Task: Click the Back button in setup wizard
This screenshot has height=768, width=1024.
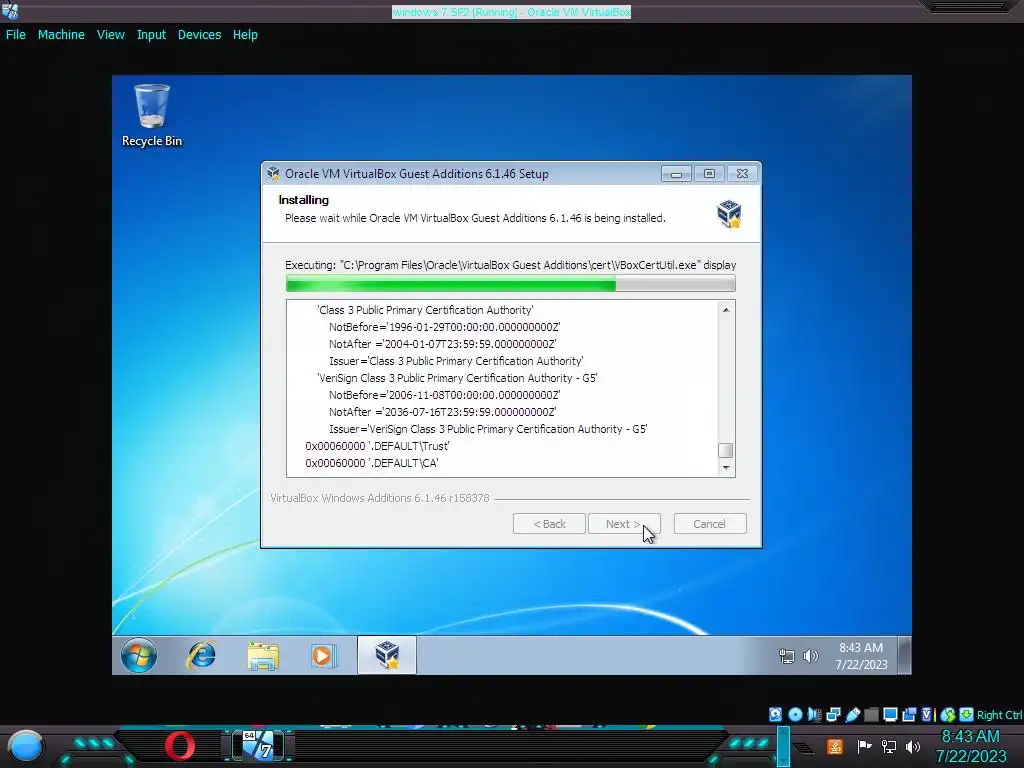Action: tap(549, 524)
